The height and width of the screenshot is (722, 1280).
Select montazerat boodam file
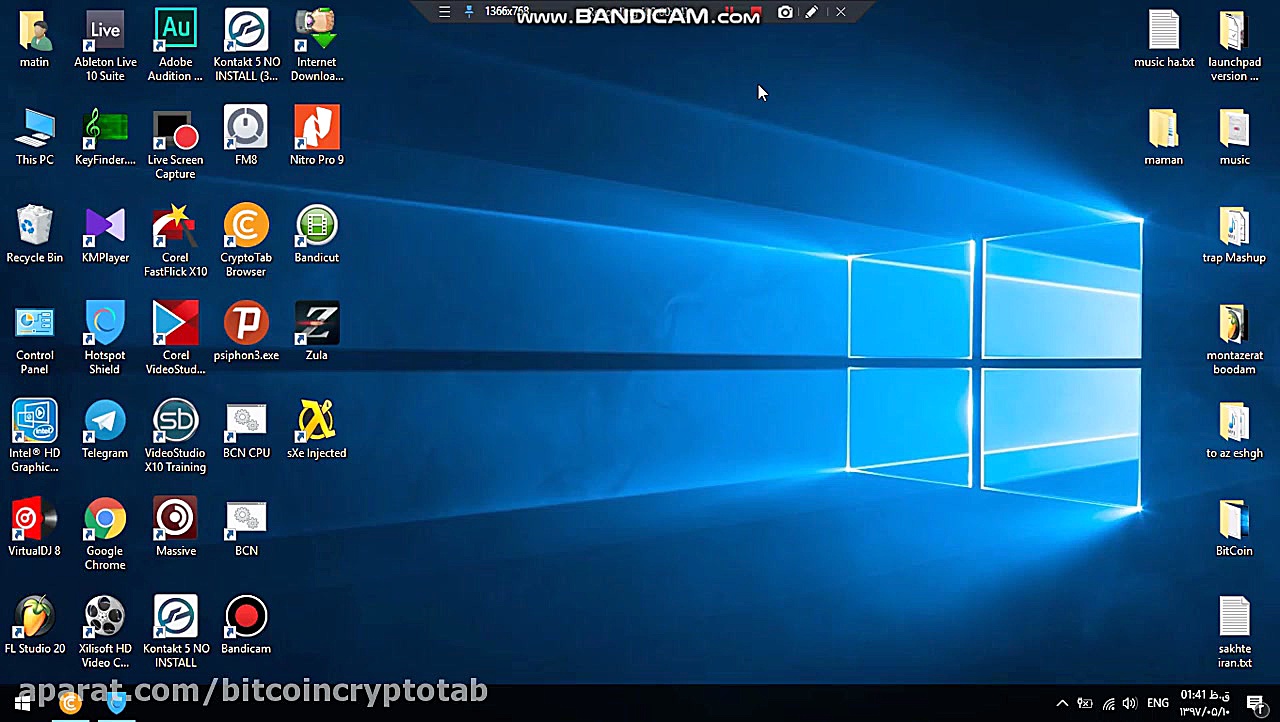point(1234,323)
